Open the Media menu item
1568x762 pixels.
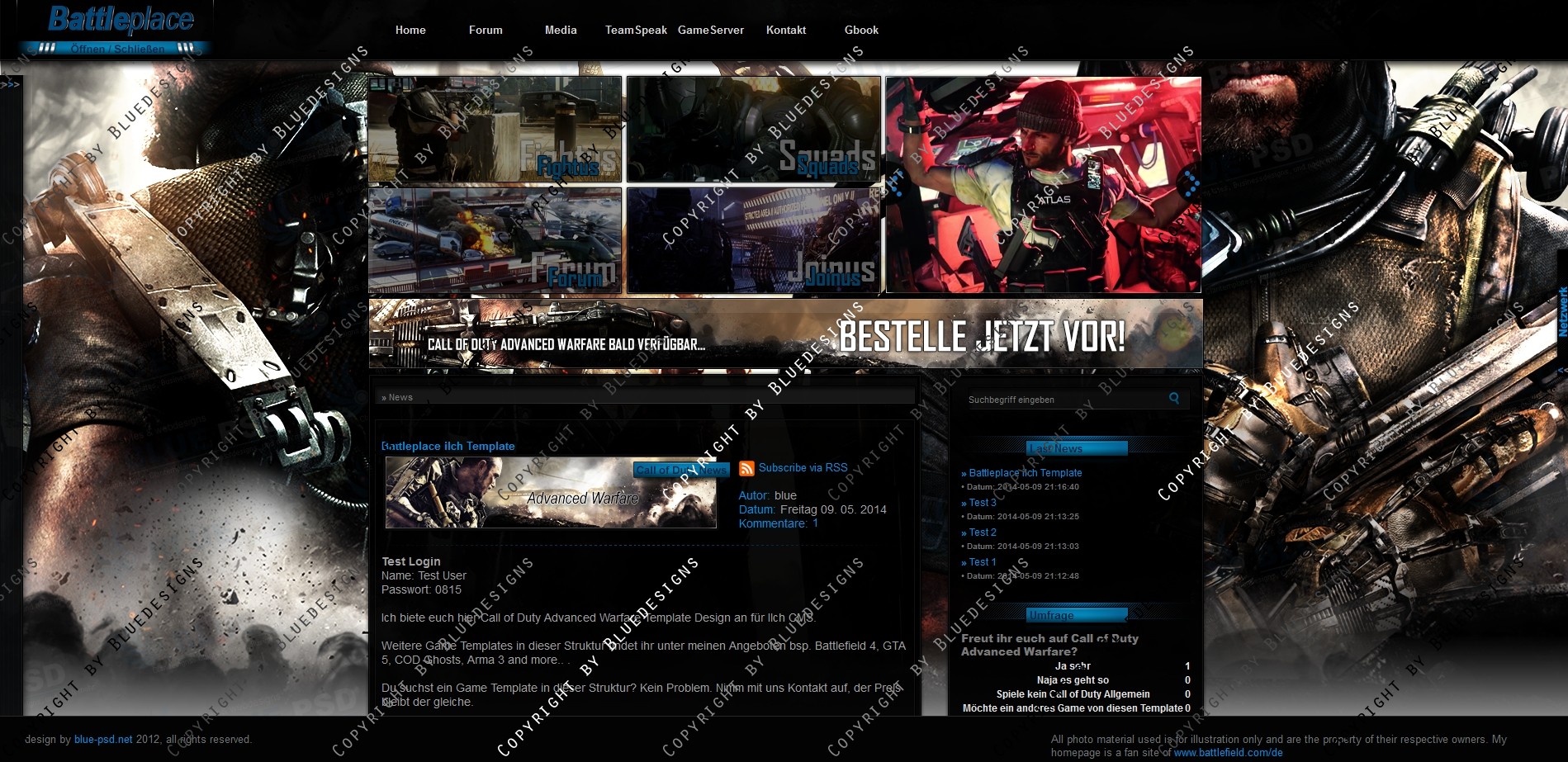(x=561, y=30)
